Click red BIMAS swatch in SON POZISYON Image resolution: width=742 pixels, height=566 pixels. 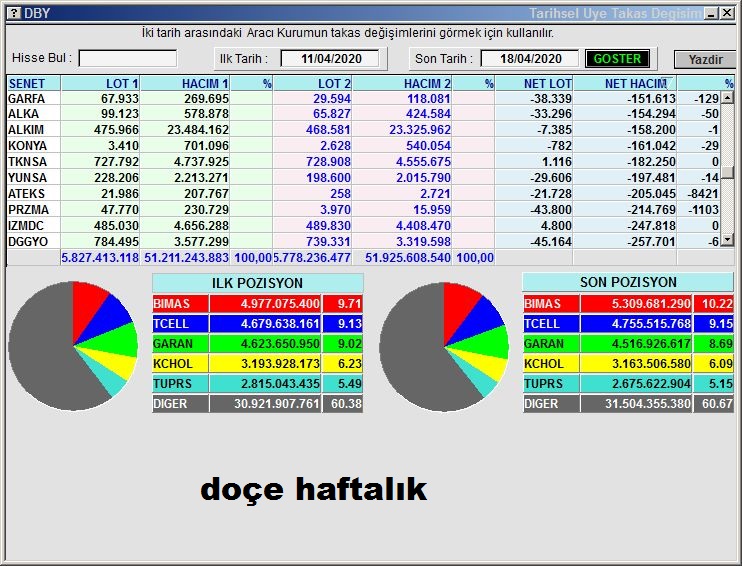tap(551, 303)
